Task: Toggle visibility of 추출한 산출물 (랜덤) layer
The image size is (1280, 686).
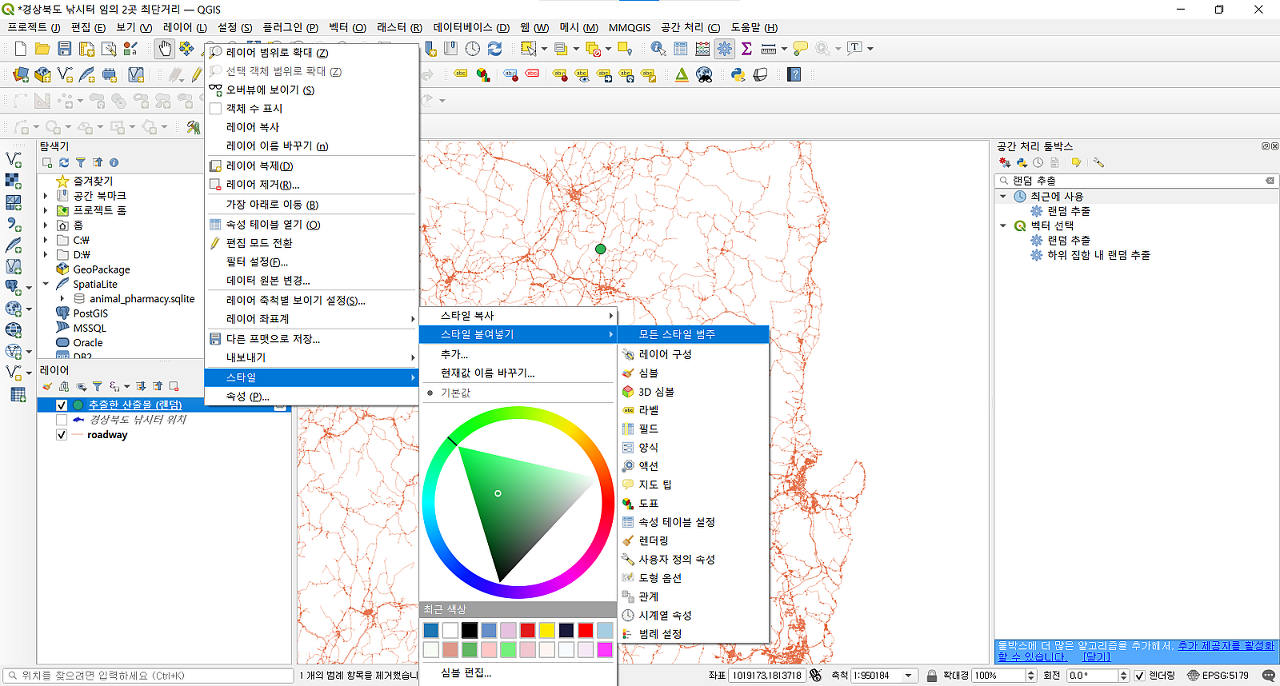Action: tap(62, 405)
